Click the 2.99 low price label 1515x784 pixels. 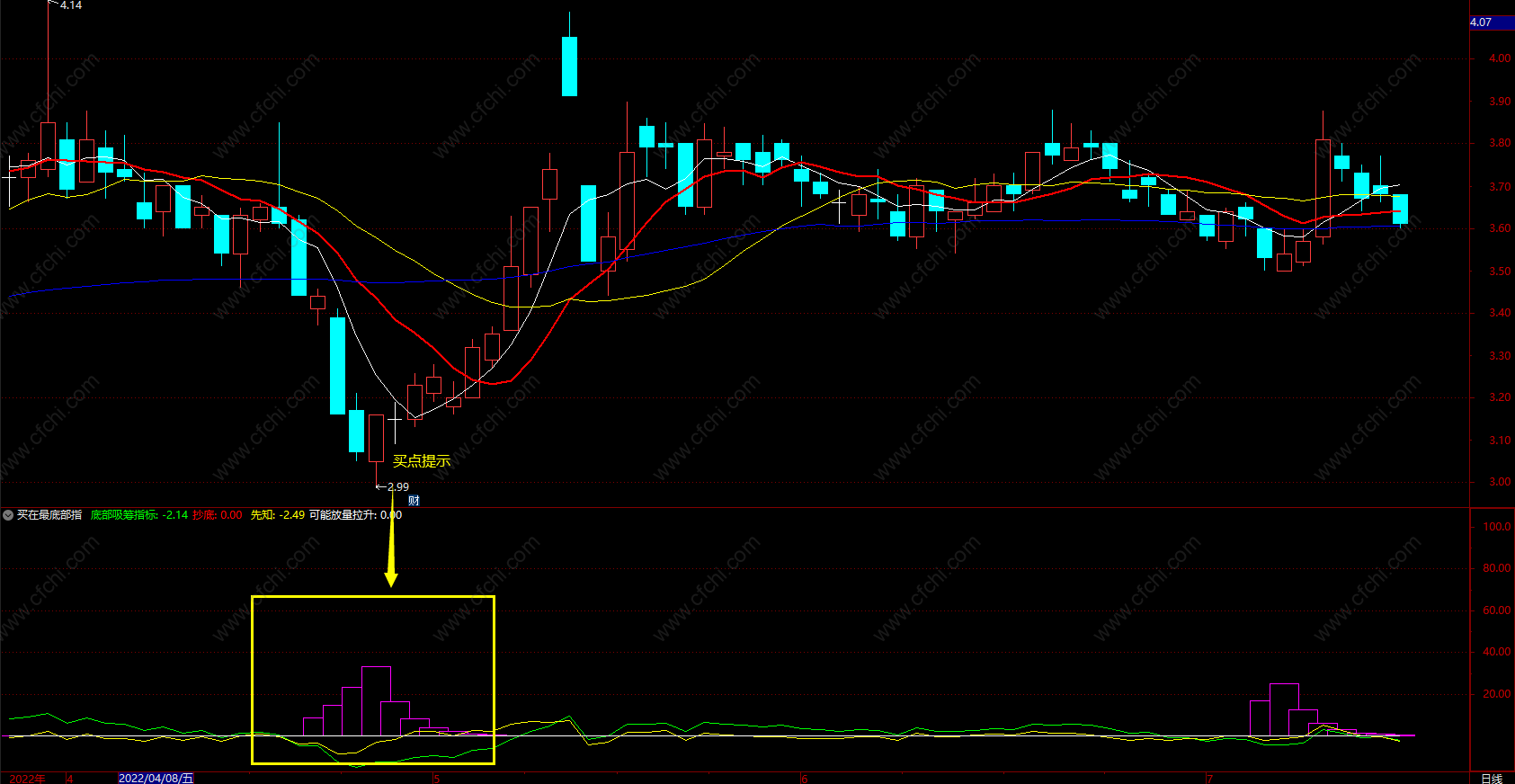[x=397, y=486]
